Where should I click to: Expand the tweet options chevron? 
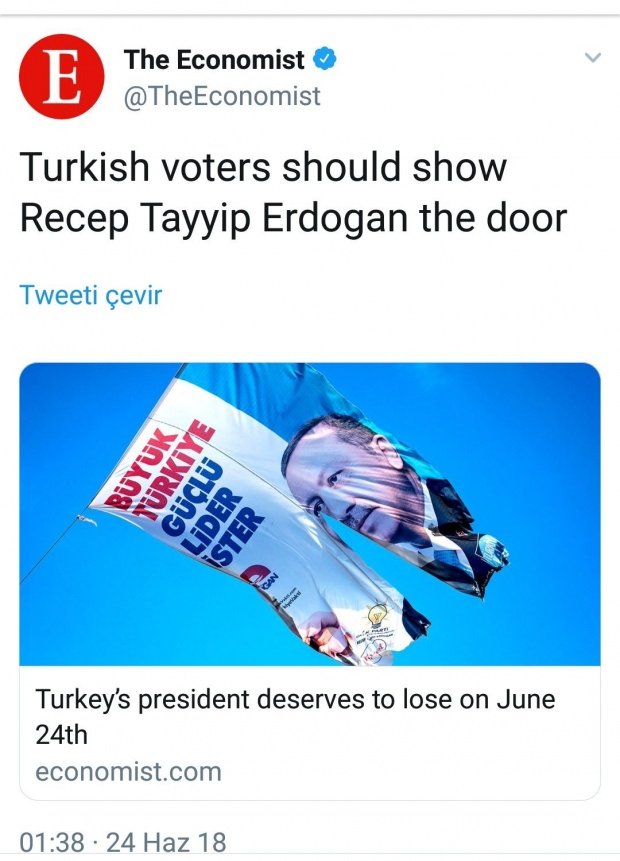(593, 57)
